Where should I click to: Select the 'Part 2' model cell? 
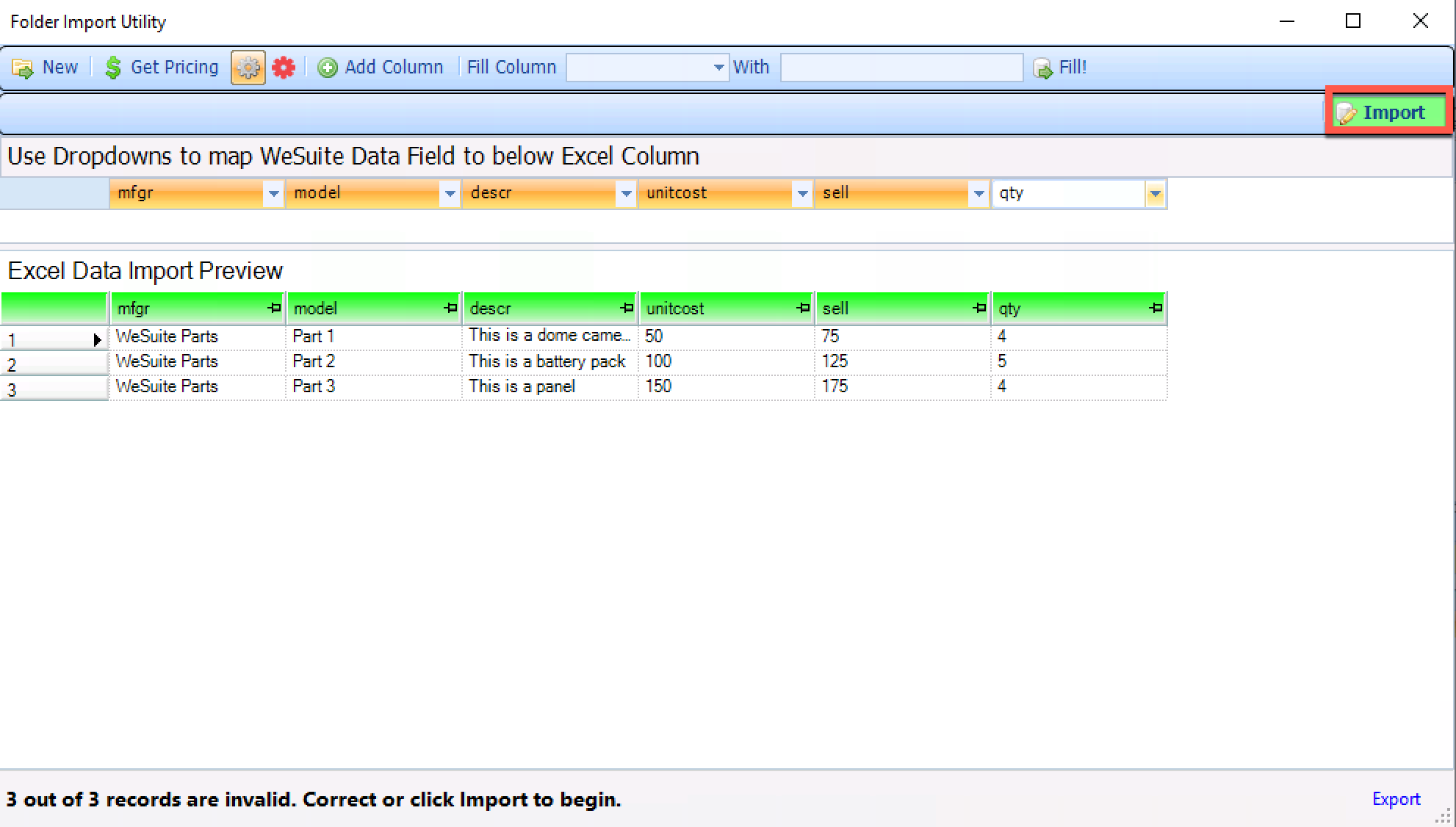373,362
